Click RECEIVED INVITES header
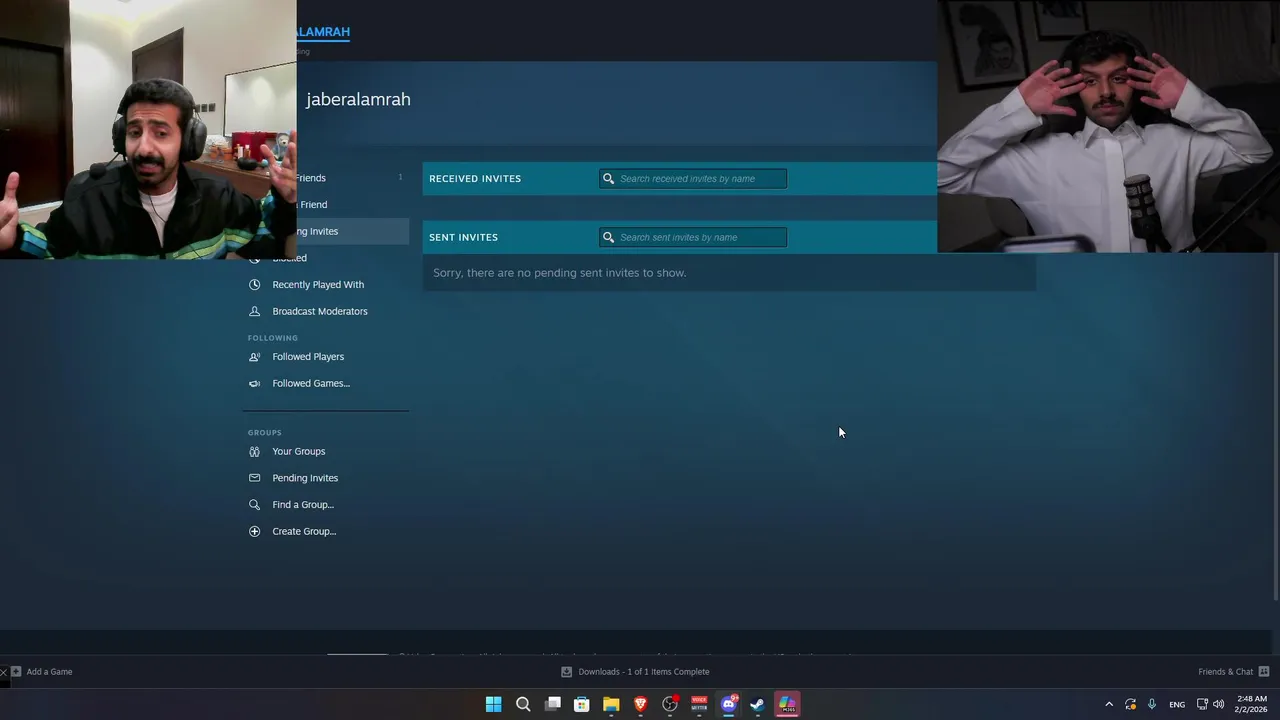This screenshot has width=1280, height=720. tap(475, 179)
